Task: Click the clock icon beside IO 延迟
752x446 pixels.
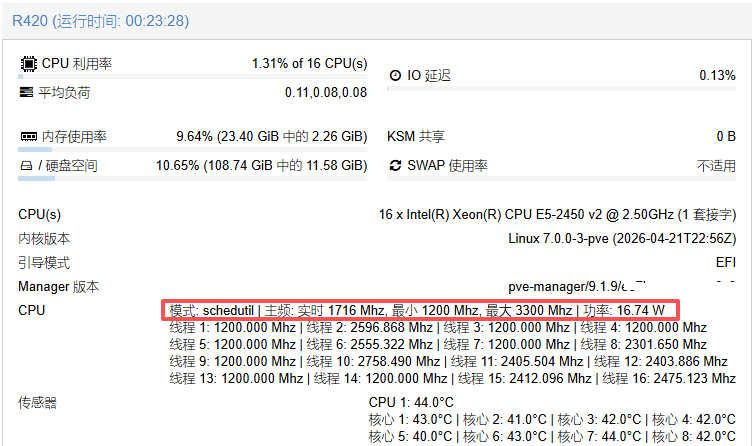Action: pos(395,75)
